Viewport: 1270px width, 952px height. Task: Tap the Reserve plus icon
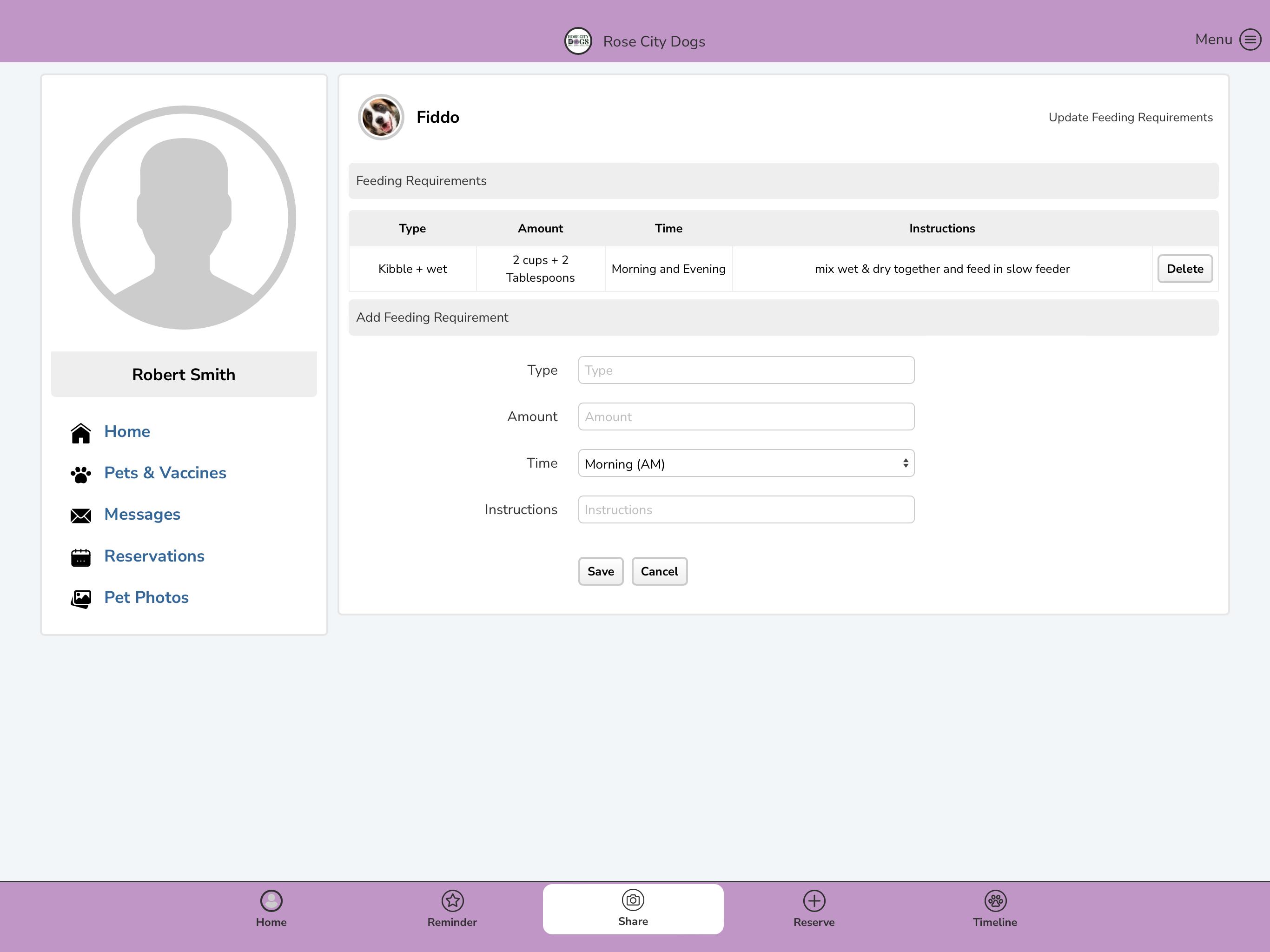pos(814,901)
